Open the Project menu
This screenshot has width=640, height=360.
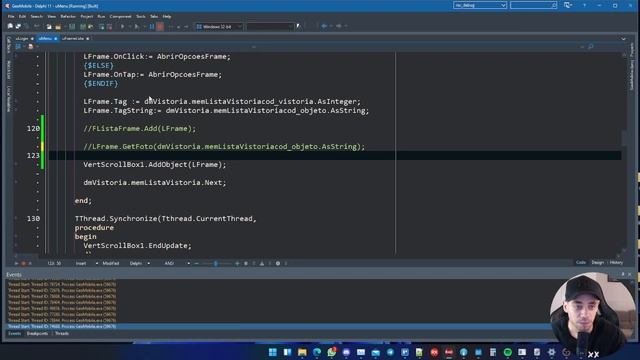pos(87,16)
